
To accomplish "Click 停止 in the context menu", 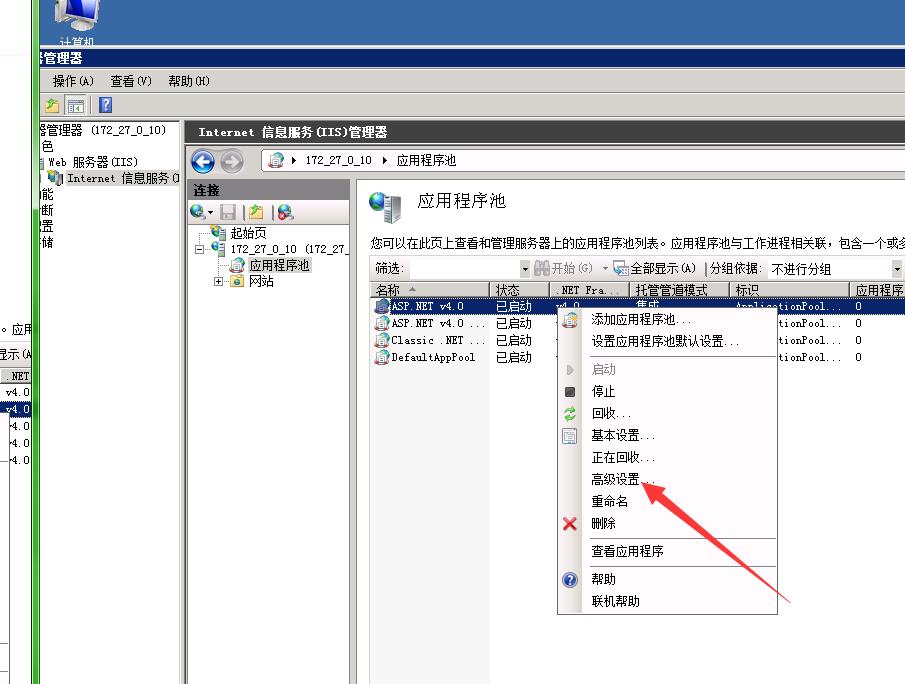I will coord(603,392).
